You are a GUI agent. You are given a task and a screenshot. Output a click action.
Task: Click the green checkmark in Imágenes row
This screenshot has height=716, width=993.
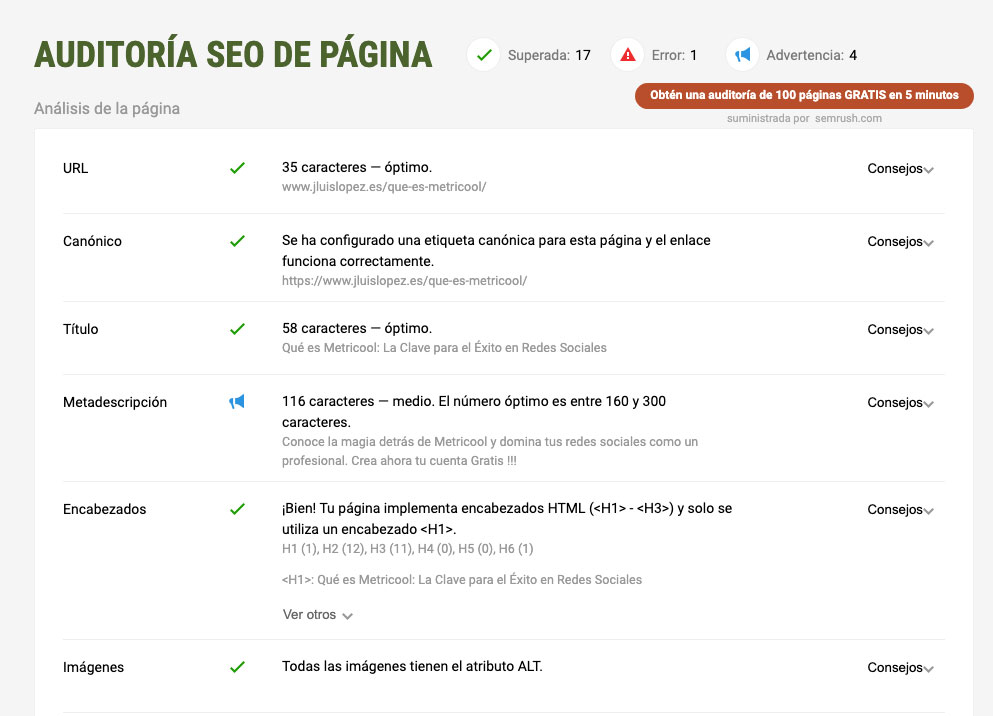(x=237, y=667)
